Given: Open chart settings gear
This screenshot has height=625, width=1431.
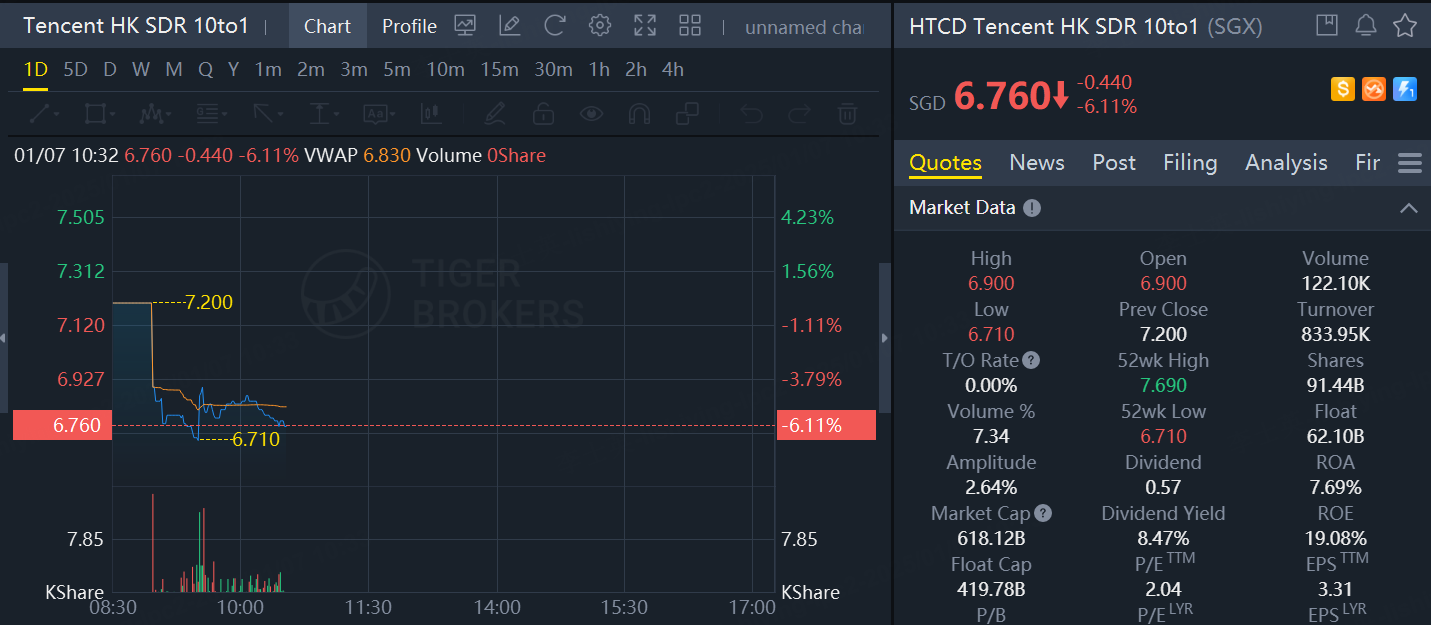Looking at the screenshot, I should 600,26.
